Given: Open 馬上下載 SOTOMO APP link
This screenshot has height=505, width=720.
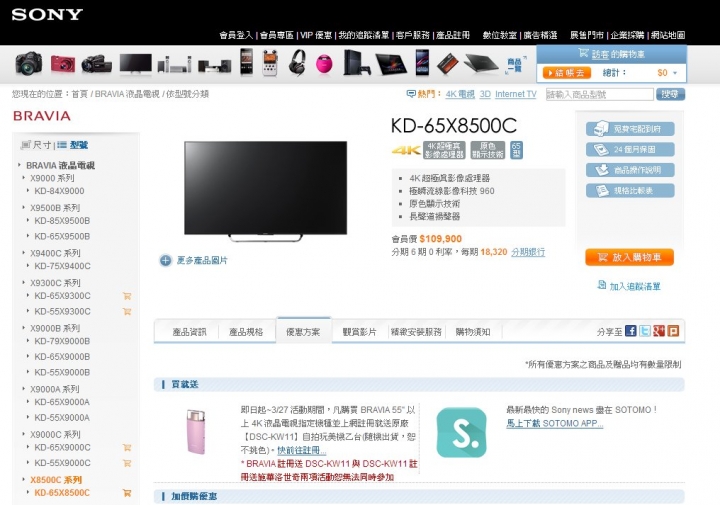Looking at the screenshot, I should click(x=554, y=423).
